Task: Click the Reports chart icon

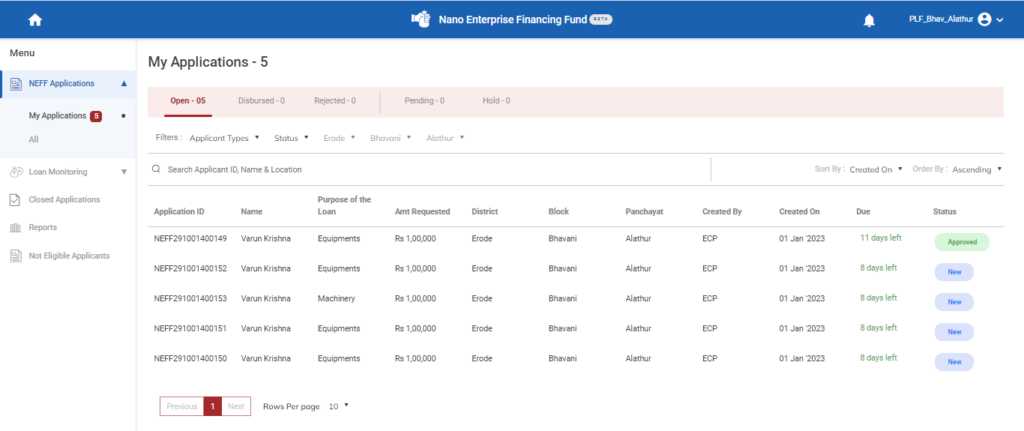Action: click(16, 228)
